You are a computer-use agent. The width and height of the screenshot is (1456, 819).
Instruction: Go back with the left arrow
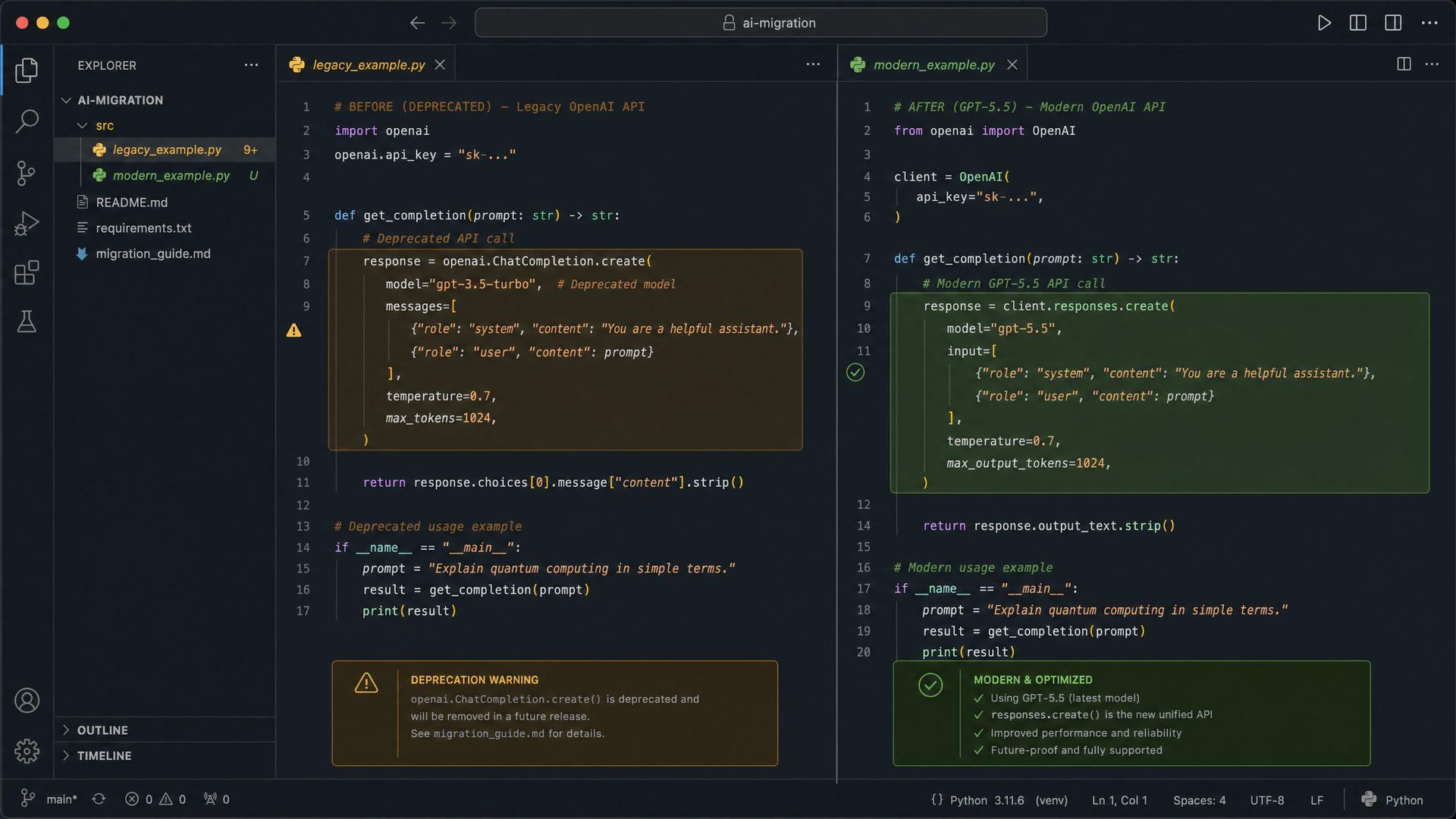(x=417, y=23)
